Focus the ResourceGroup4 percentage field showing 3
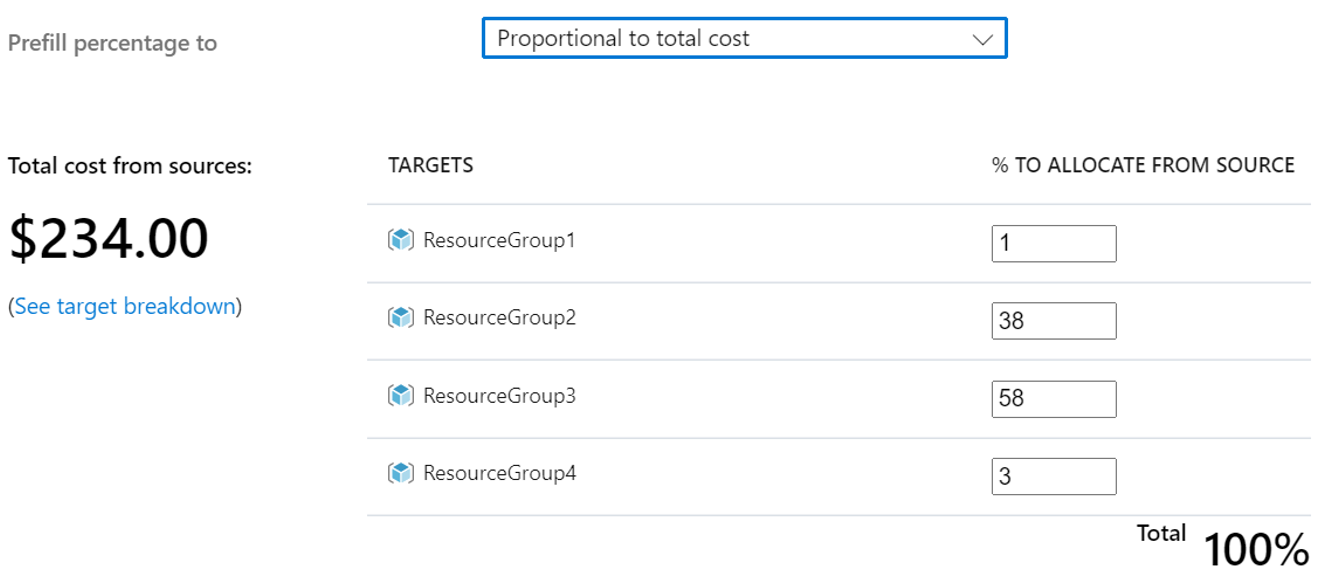 1053,477
